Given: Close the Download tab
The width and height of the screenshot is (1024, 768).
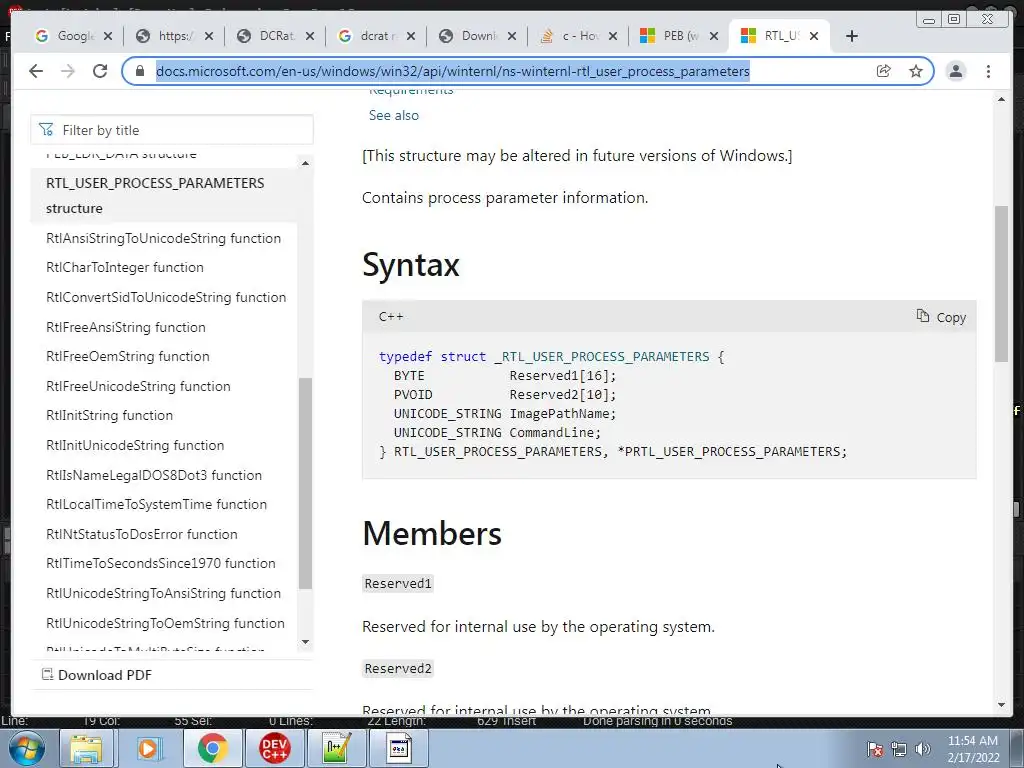Looking at the screenshot, I should pos(511,36).
